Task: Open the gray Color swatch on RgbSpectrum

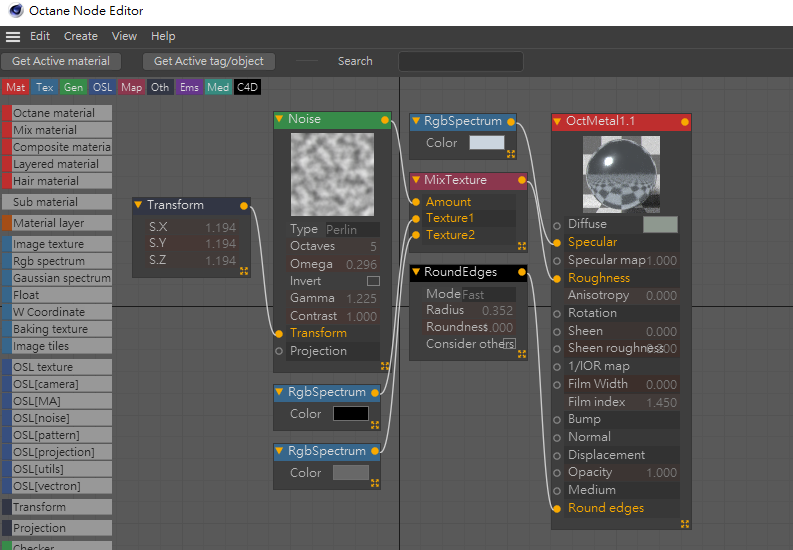Action: click(350, 473)
